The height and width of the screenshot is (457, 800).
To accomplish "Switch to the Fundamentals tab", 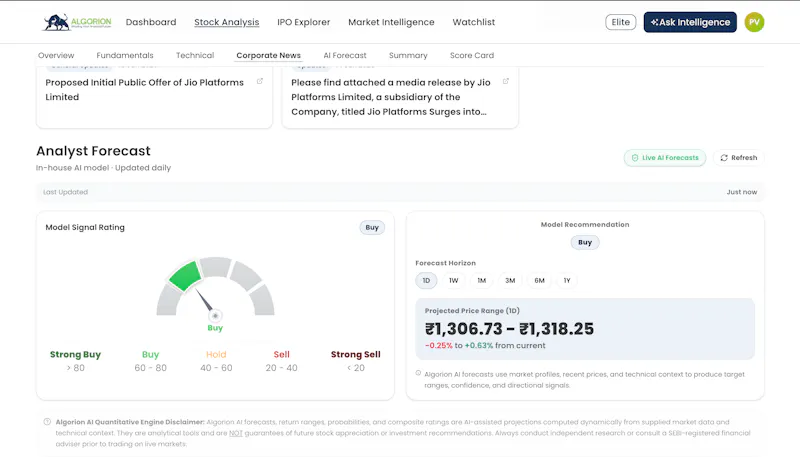I will tap(125, 55).
